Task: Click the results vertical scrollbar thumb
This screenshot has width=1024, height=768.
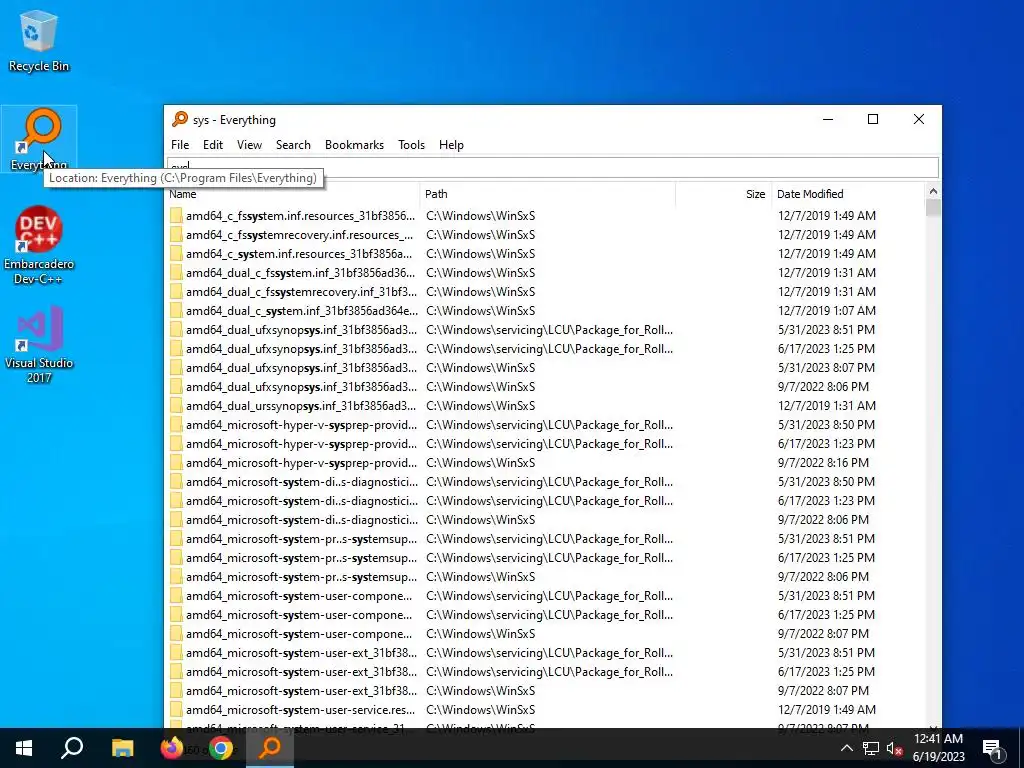Action: [933, 208]
